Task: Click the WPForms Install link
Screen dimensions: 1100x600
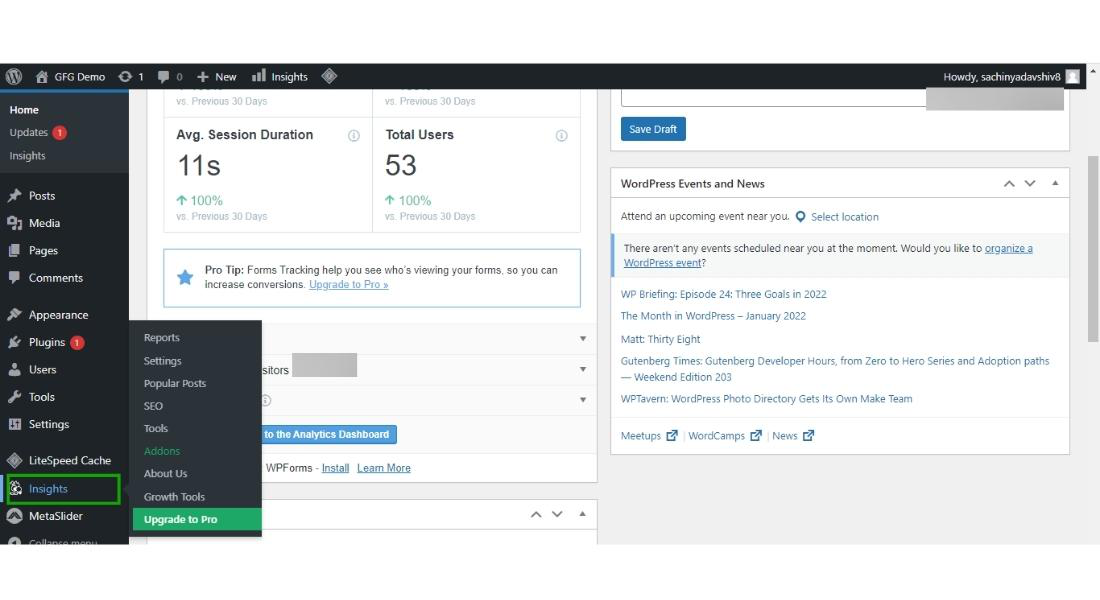Action: tap(335, 468)
